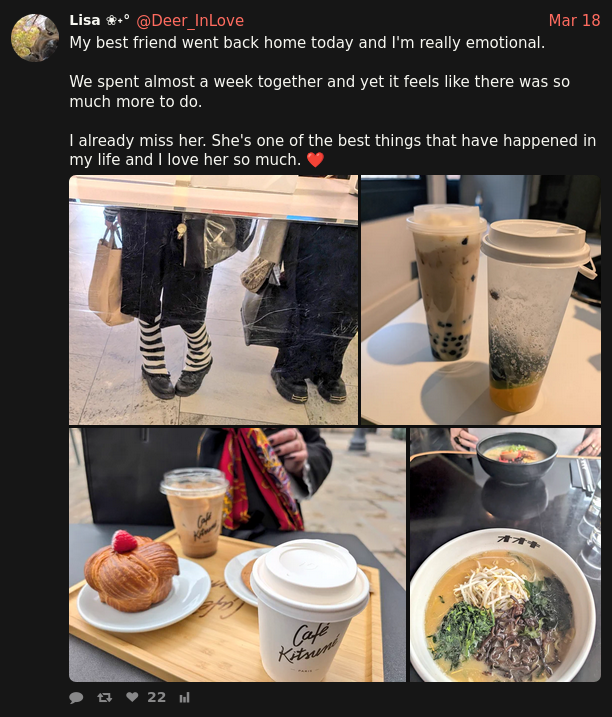The width and height of the screenshot is (612, 717).
Task: Click the red heart emoji in the post text
Action: point(315,160)
